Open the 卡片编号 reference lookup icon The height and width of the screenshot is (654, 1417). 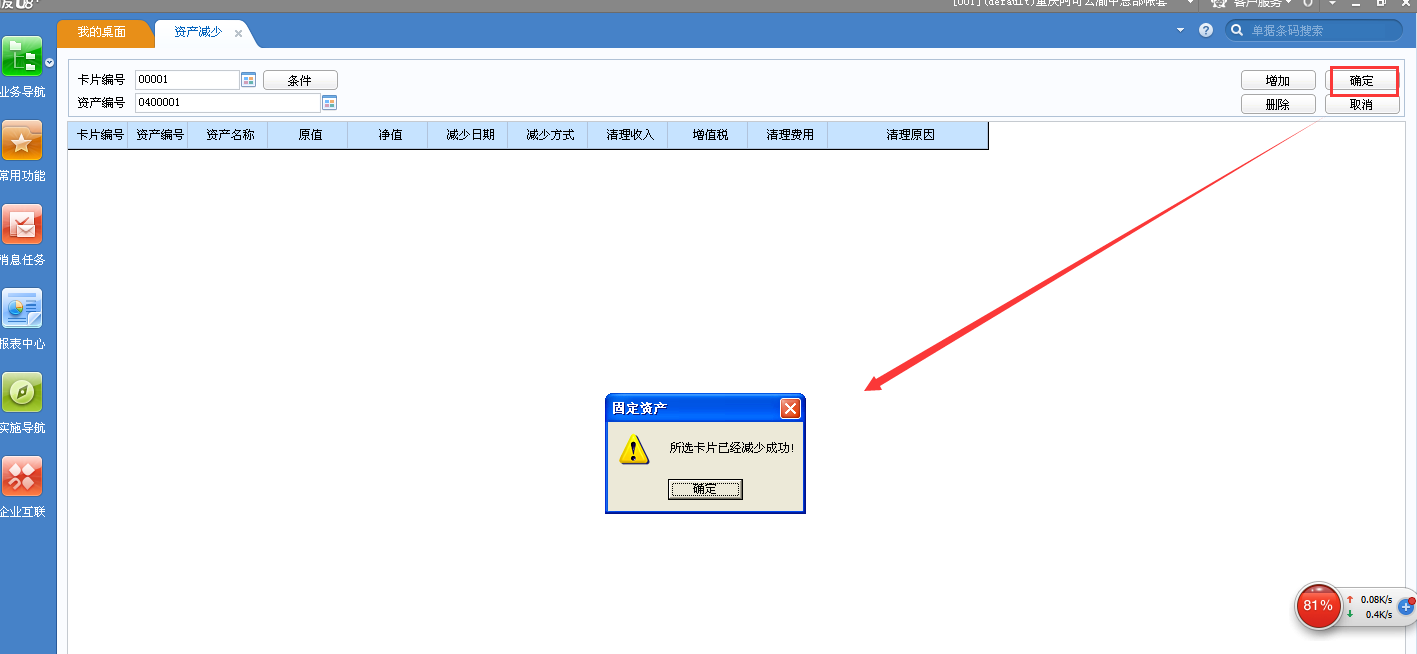pos(248,79)
